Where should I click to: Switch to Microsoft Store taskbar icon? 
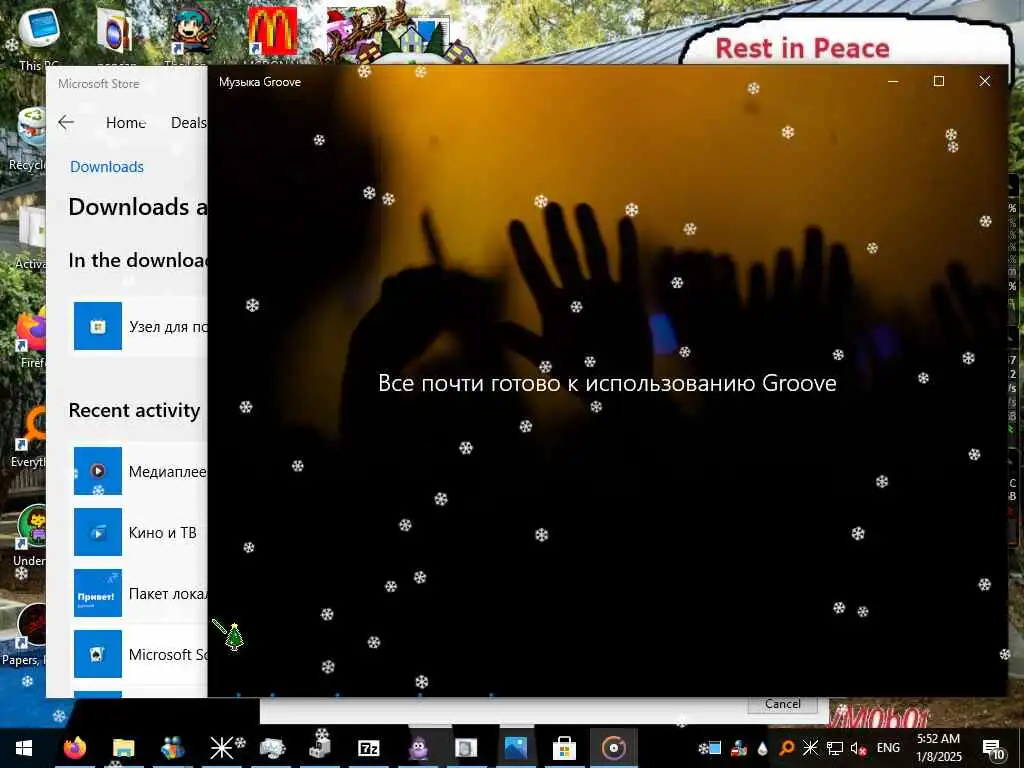(x=564, y=748)
